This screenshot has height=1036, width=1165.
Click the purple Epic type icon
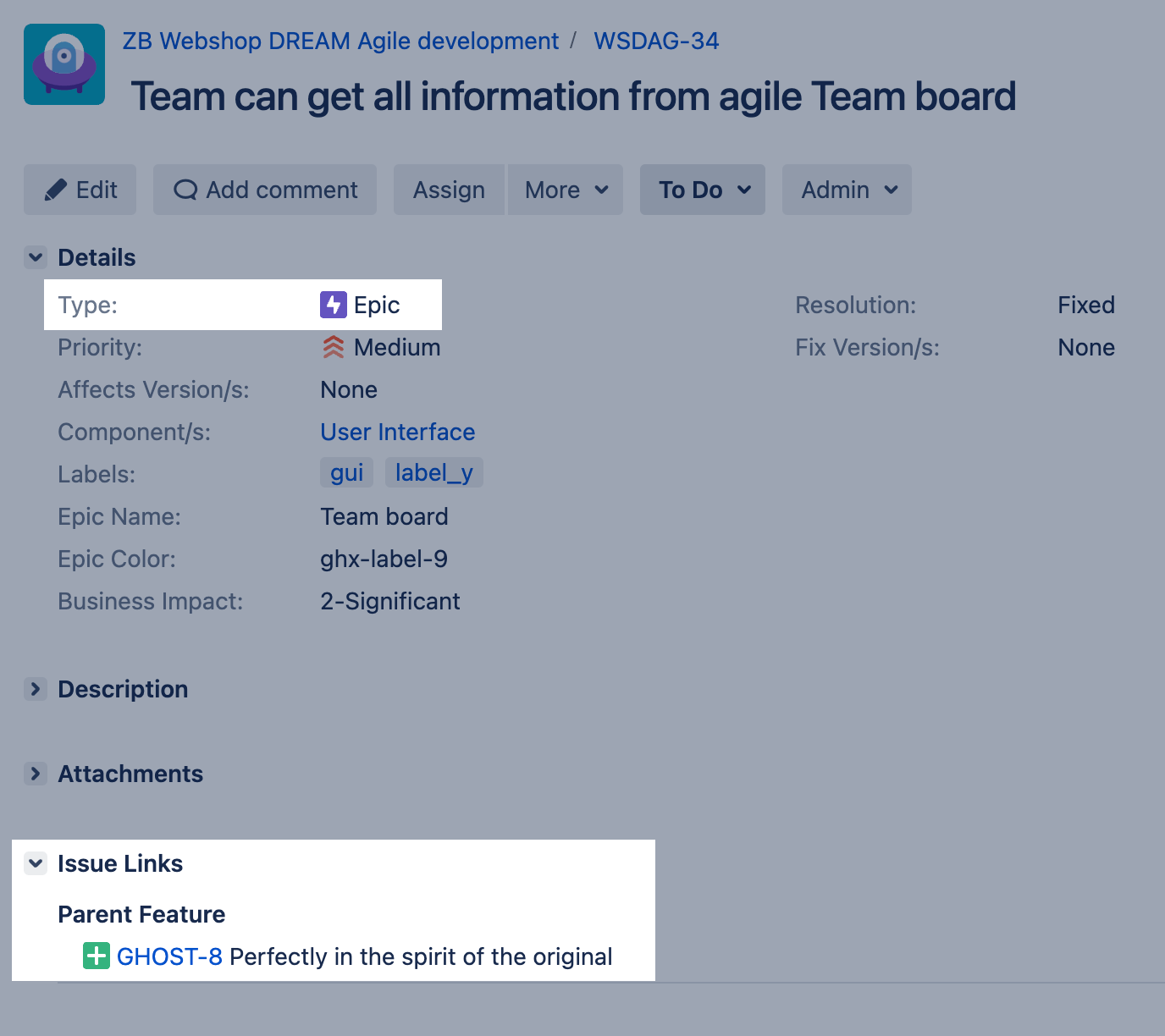pos(333,305)
